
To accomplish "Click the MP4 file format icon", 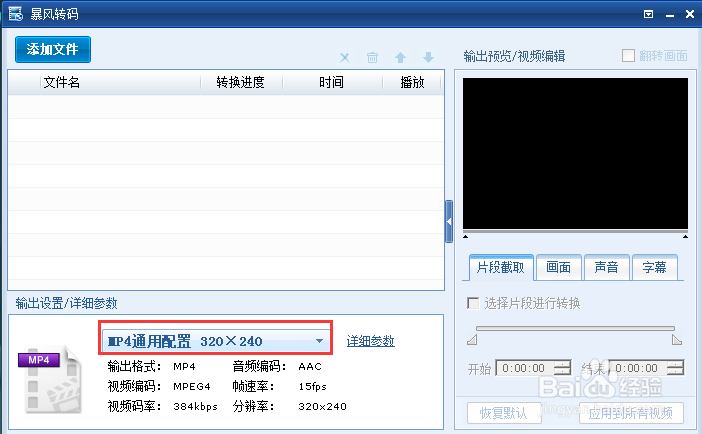I will [x=50, y=380].
